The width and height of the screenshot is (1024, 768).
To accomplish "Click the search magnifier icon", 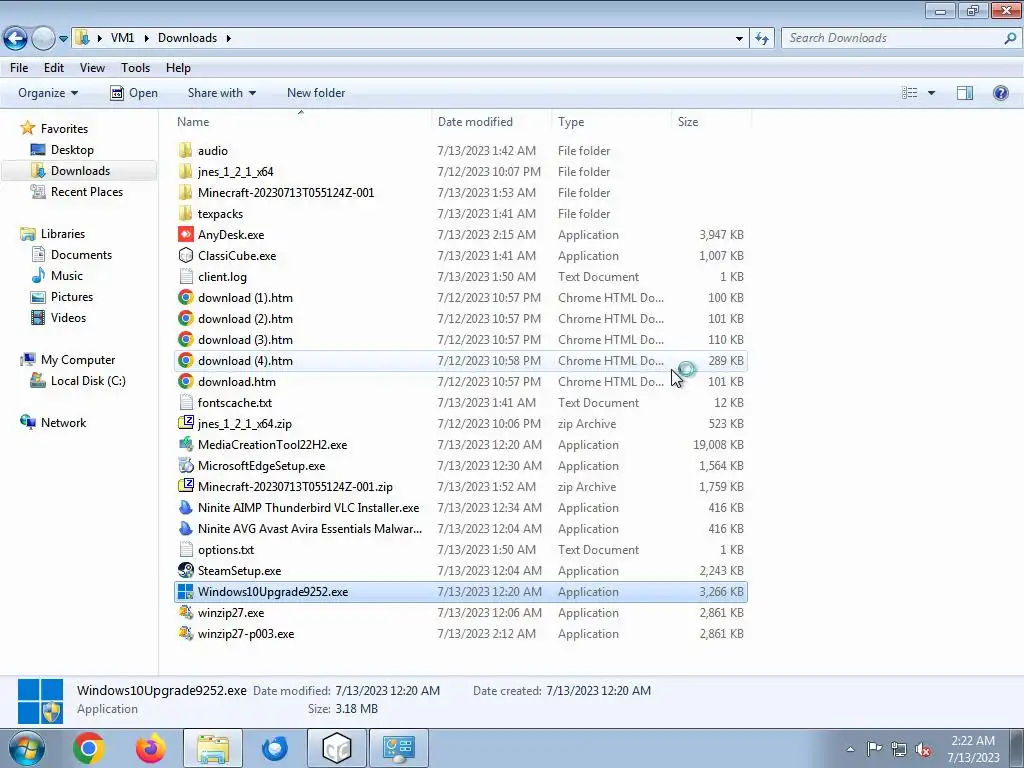I will [x=1010, y=39].
